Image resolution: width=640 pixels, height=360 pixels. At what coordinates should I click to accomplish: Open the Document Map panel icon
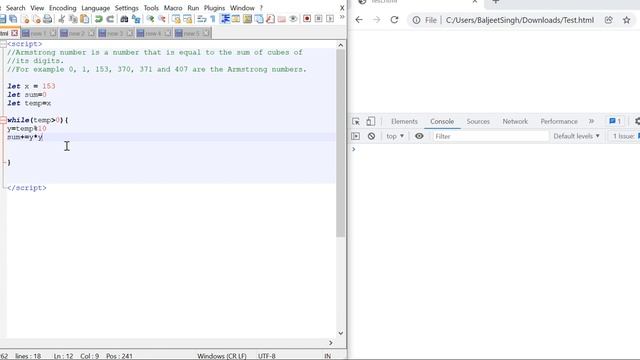click(x=247, y=19)
